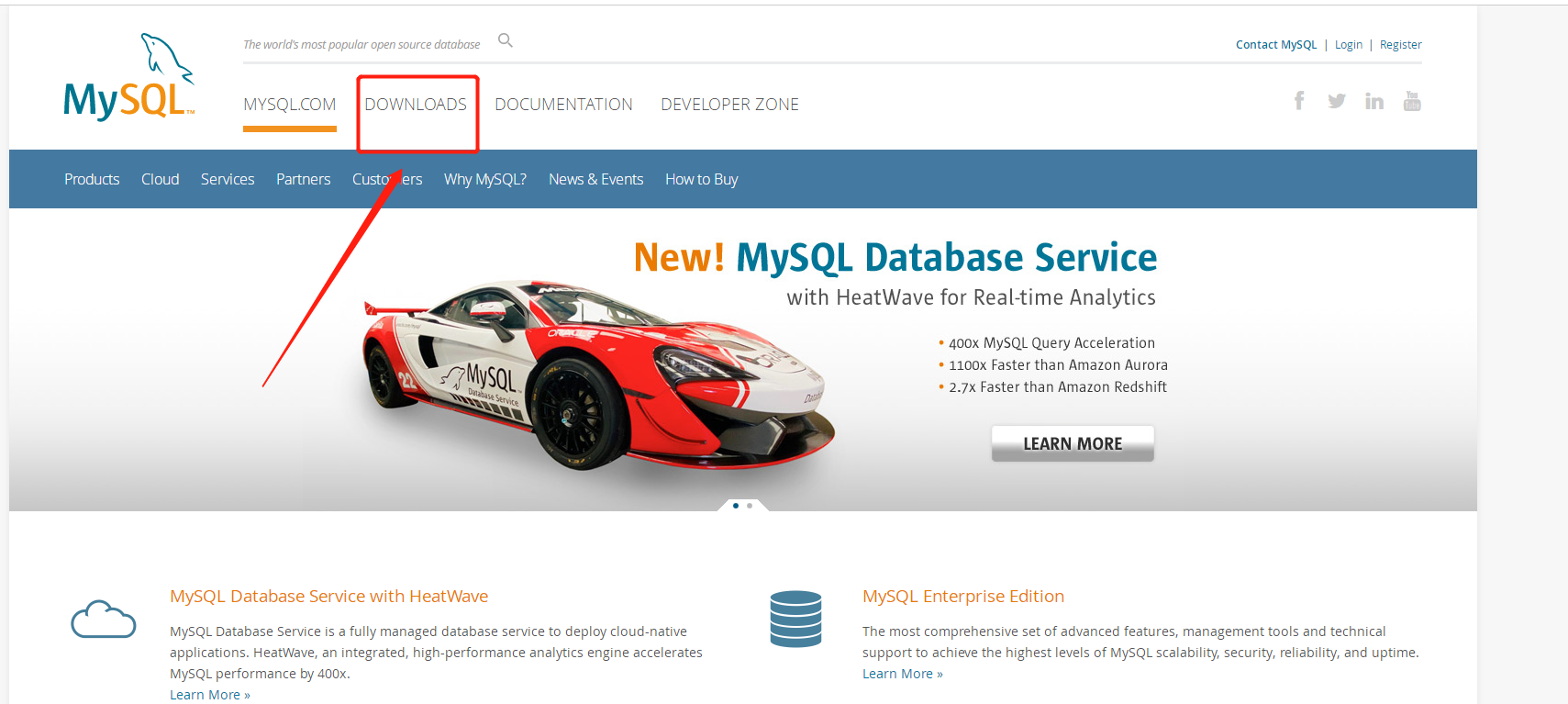Select the Why MySQL? menu item
Screen dimensions: 1568x704
(x=485, y=179)
